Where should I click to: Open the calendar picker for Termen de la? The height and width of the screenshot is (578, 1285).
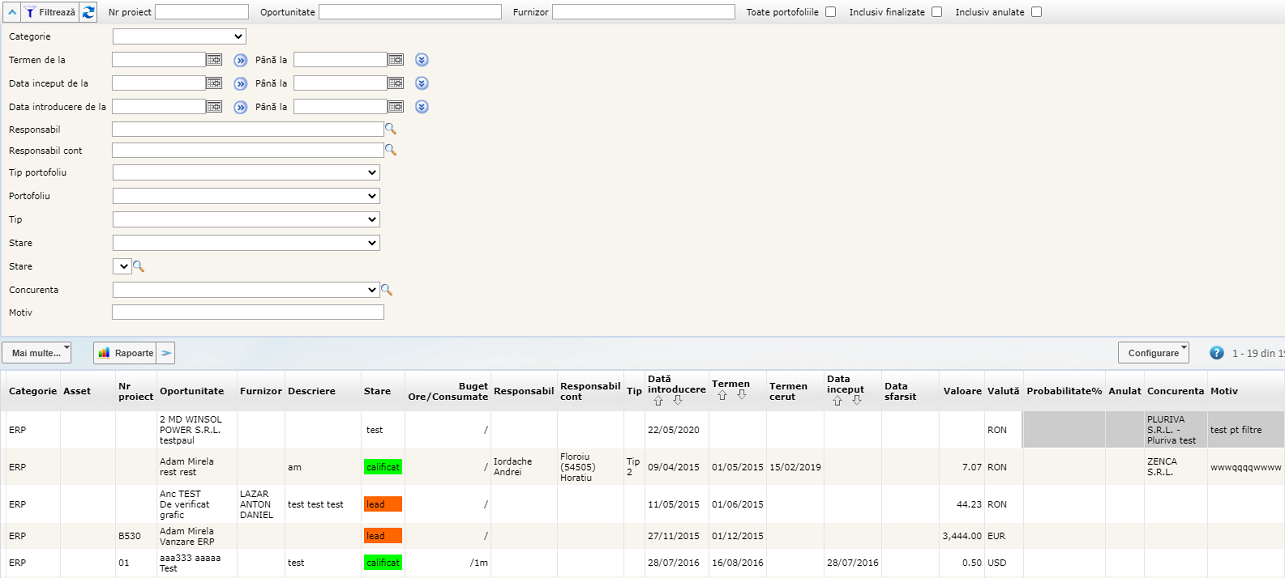(x=214, y=60)
